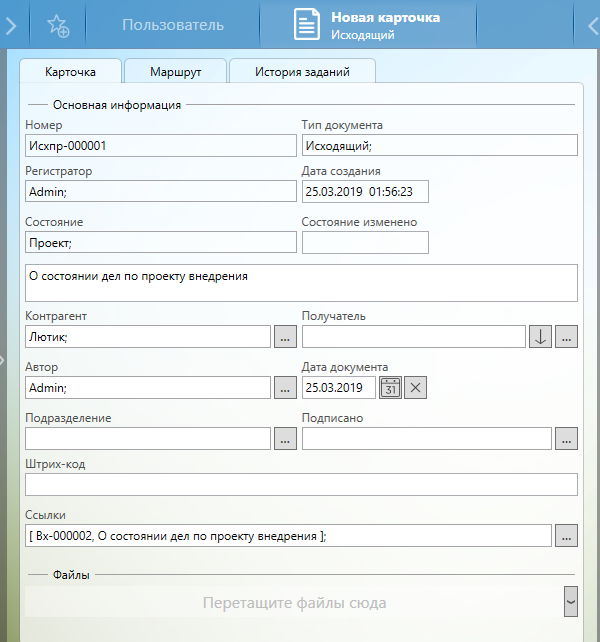Image resolution: width=600 pixels, height=642 pixels.
Task: Go to the Пользователь section
Action: (x=173, y=26)
